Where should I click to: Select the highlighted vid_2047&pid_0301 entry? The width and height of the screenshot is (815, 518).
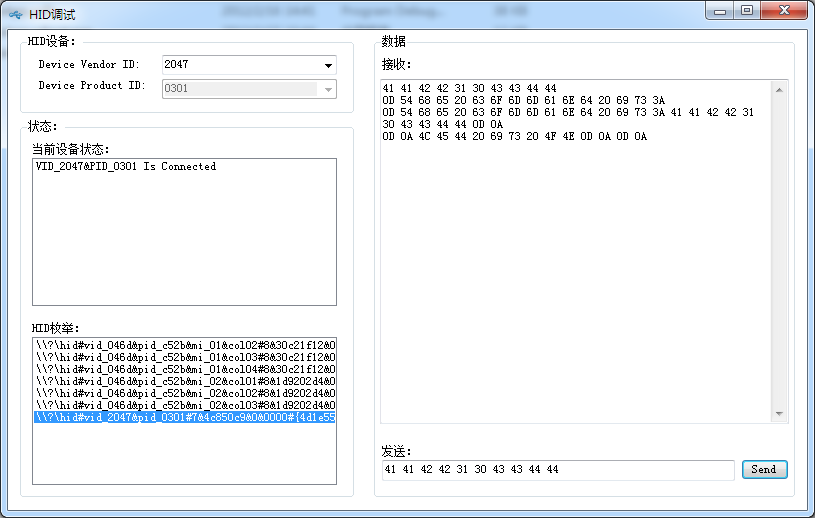(185, 417)
